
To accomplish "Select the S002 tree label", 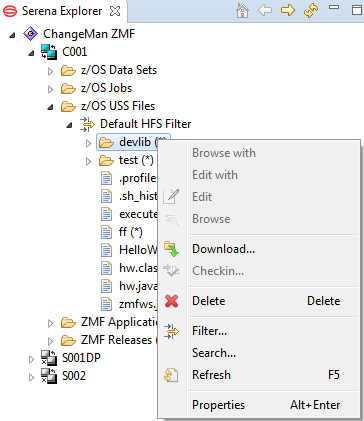I will 74,376.
